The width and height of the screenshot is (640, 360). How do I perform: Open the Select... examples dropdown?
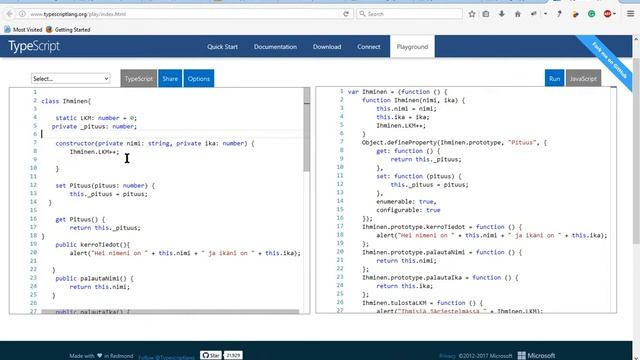coord(71,78)
